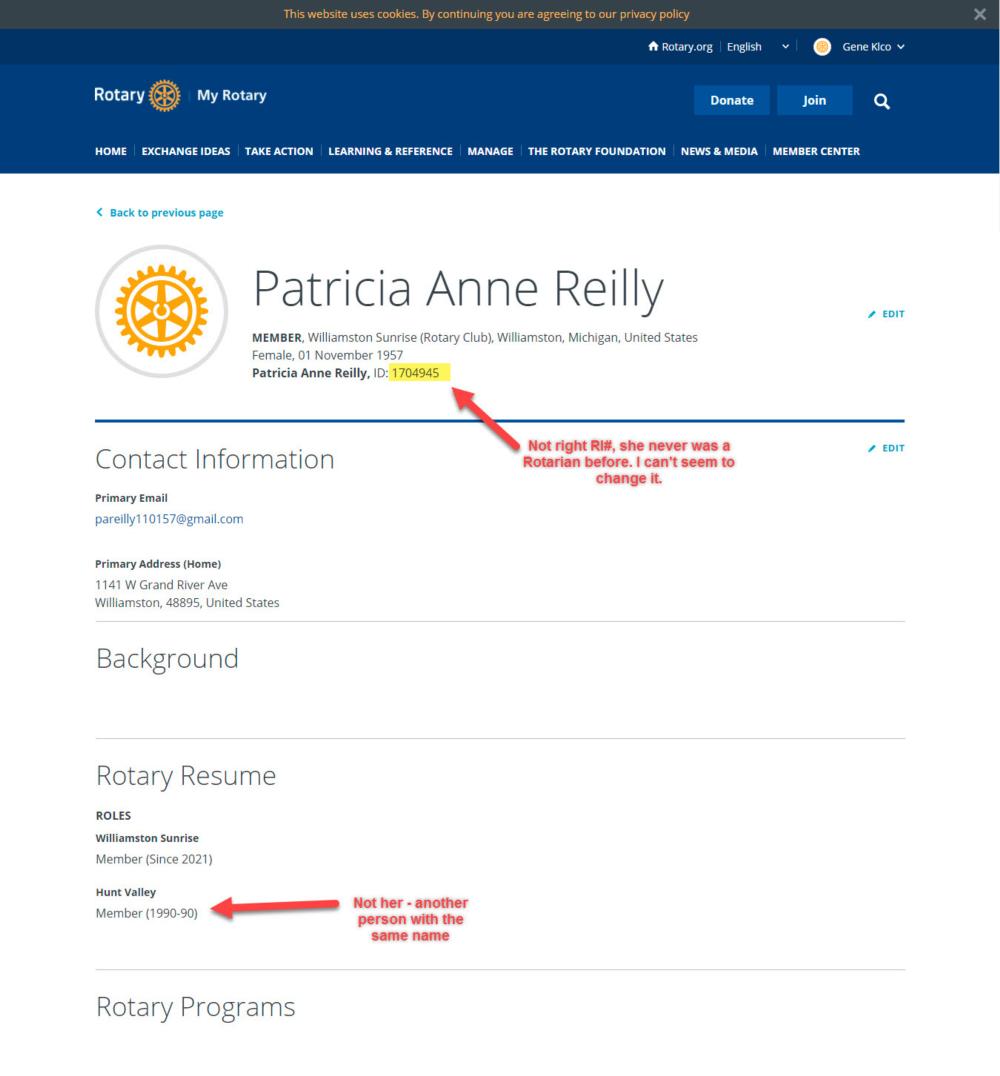Image resolution: width=1000 pixels, height=1076 pixels.
Task: Click EDIT for Contact Information section
Action: (x=886, y=448)
